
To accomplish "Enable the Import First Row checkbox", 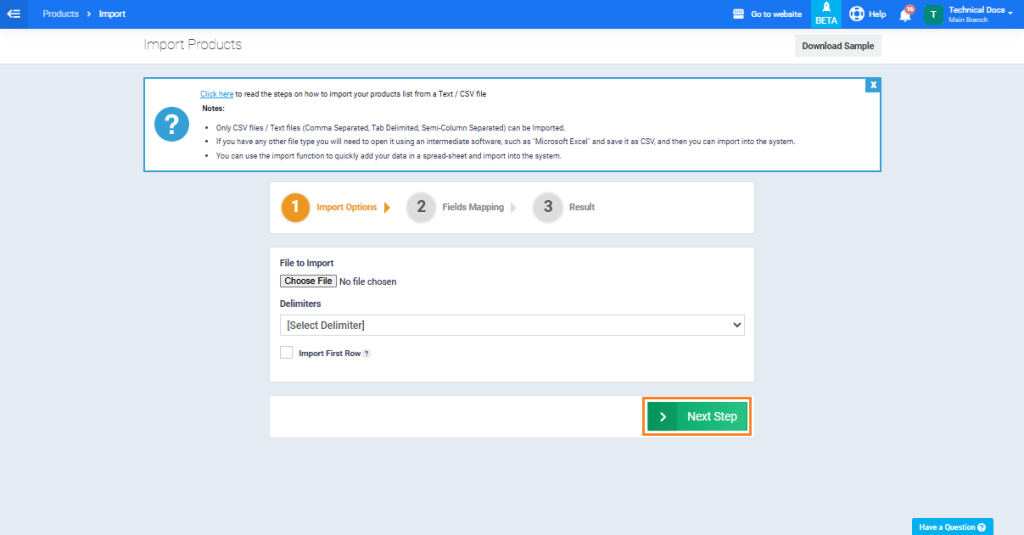I will tap(286, 353).
